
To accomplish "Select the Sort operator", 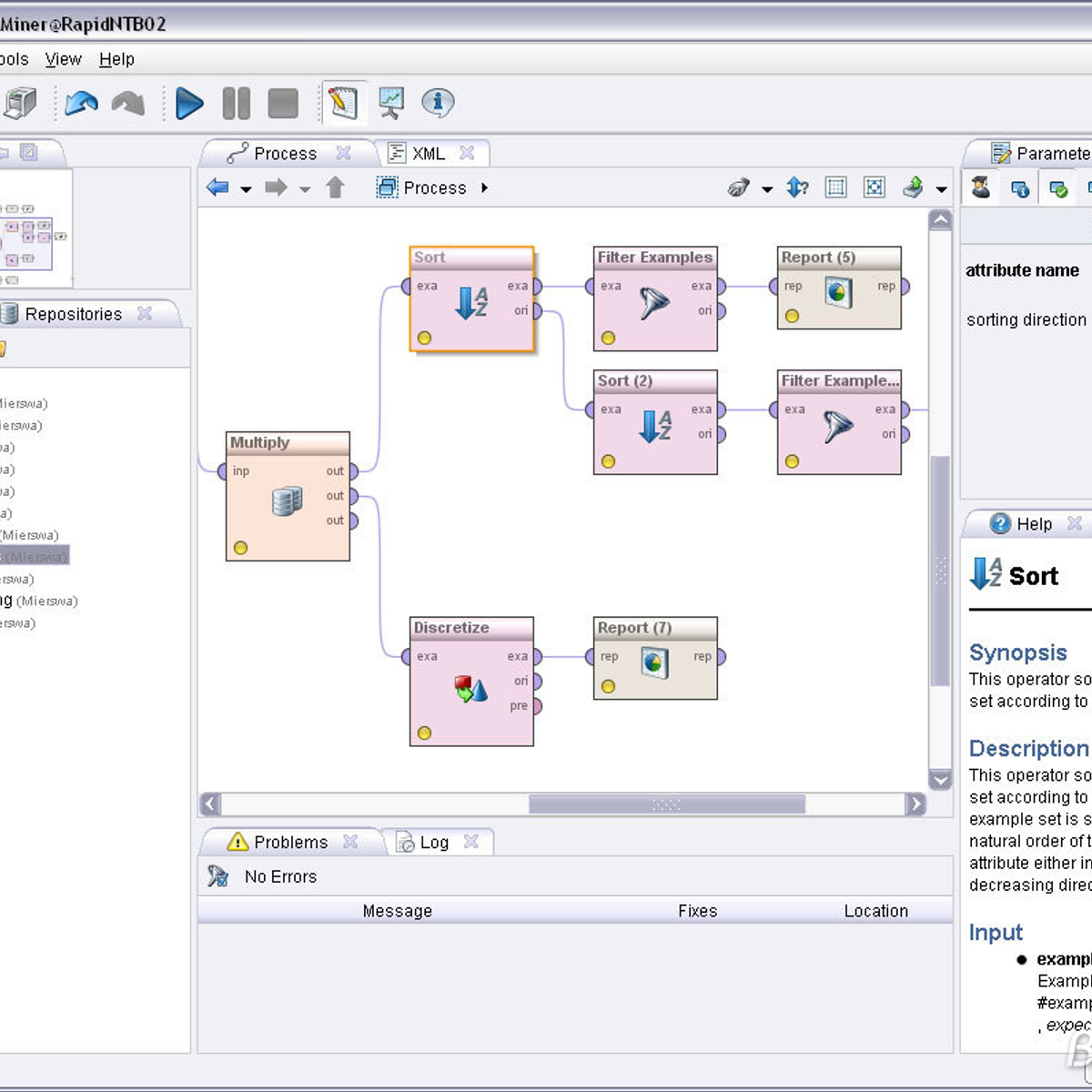I will pos(471,299).
